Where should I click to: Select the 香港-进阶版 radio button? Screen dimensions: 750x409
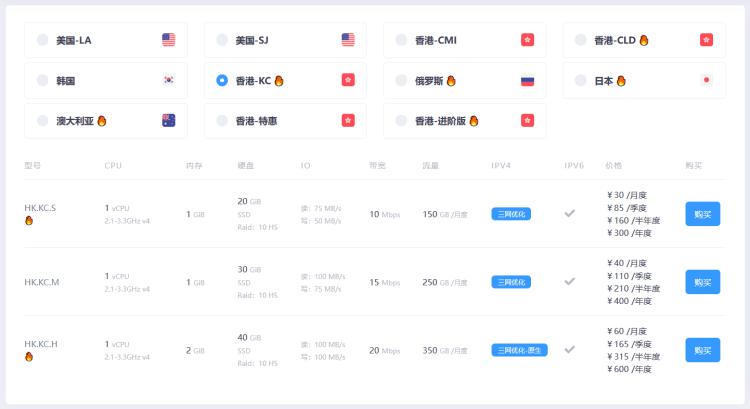(x=401, y=121)
